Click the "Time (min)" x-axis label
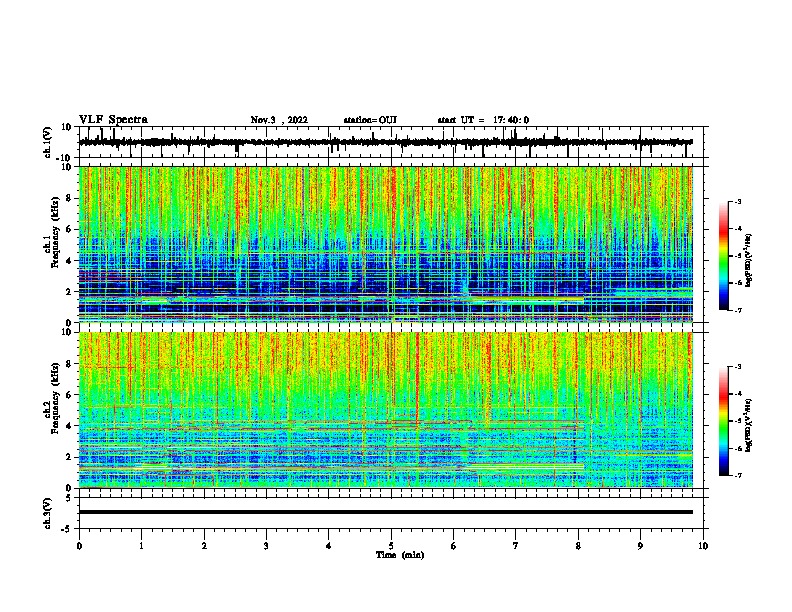The image size is (792, 612). pos(400,555)
